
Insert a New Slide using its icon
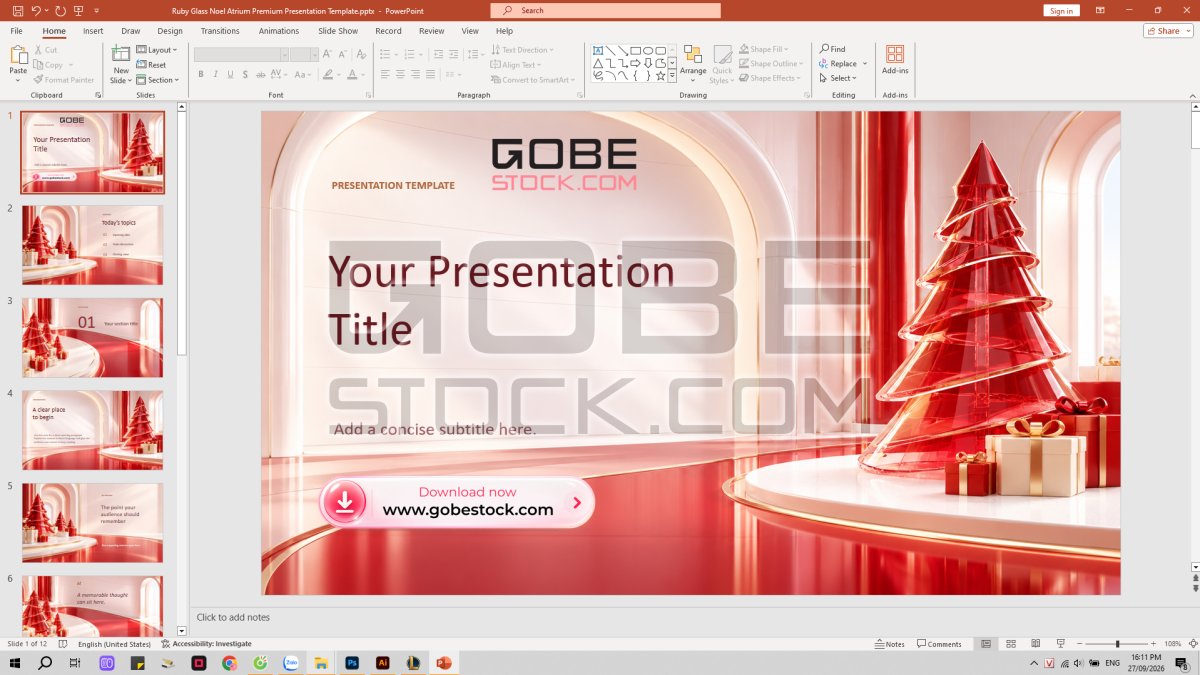click(x=121, y=54)
